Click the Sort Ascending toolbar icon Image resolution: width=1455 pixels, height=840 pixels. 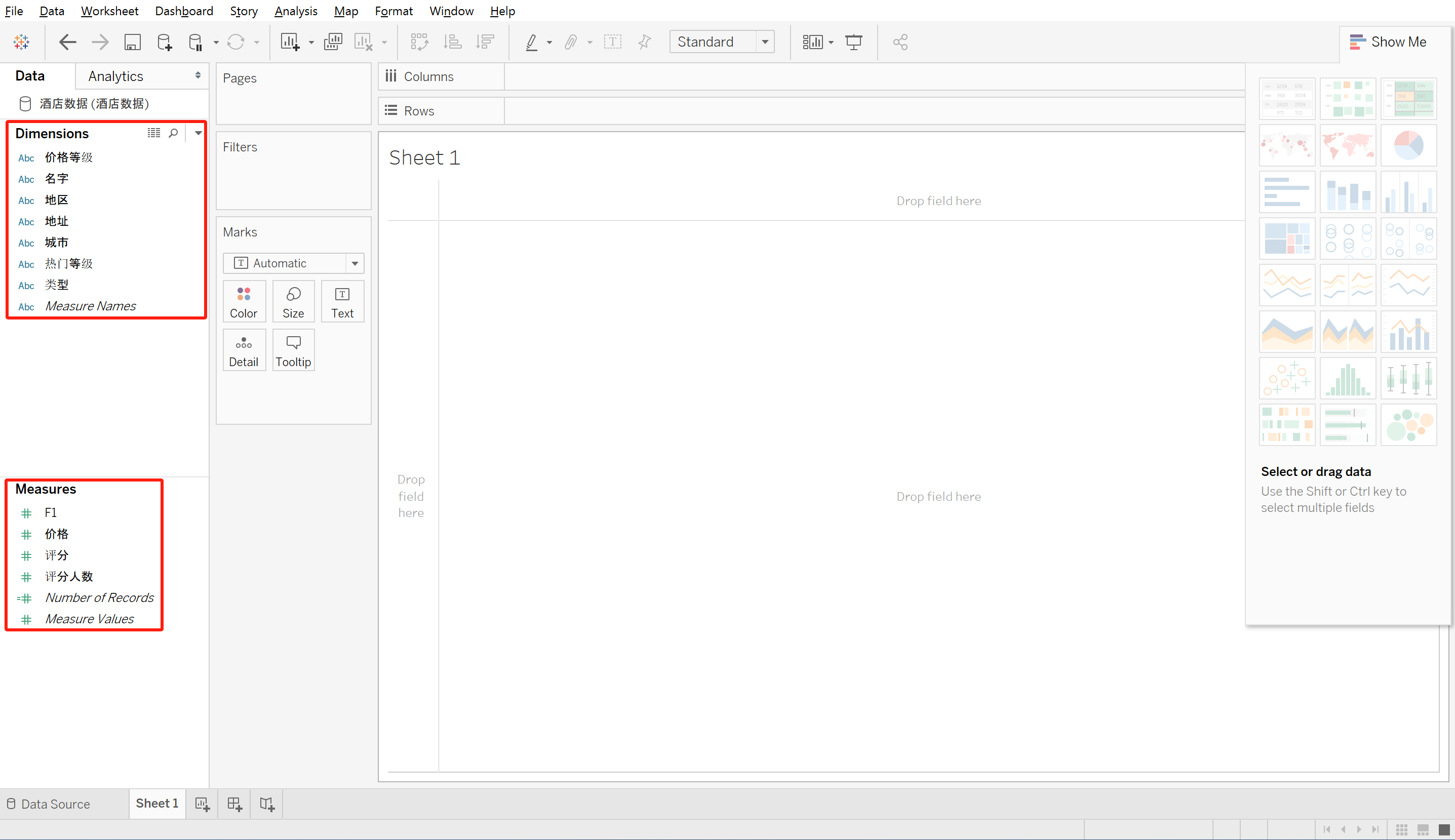click(x=452, y=42)
